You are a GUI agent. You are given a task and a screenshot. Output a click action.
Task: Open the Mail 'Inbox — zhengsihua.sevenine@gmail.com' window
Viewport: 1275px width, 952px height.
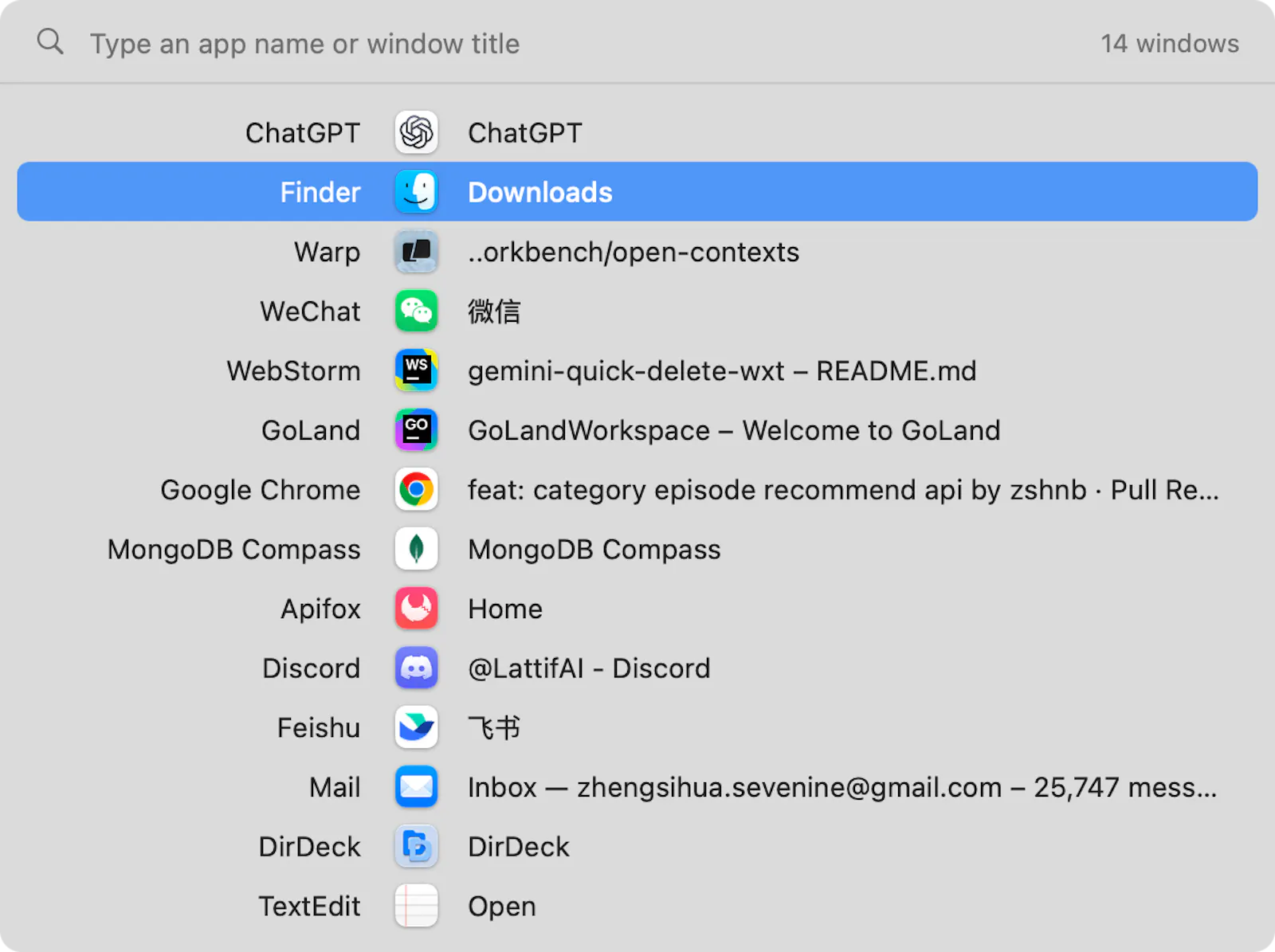point(842,787)
